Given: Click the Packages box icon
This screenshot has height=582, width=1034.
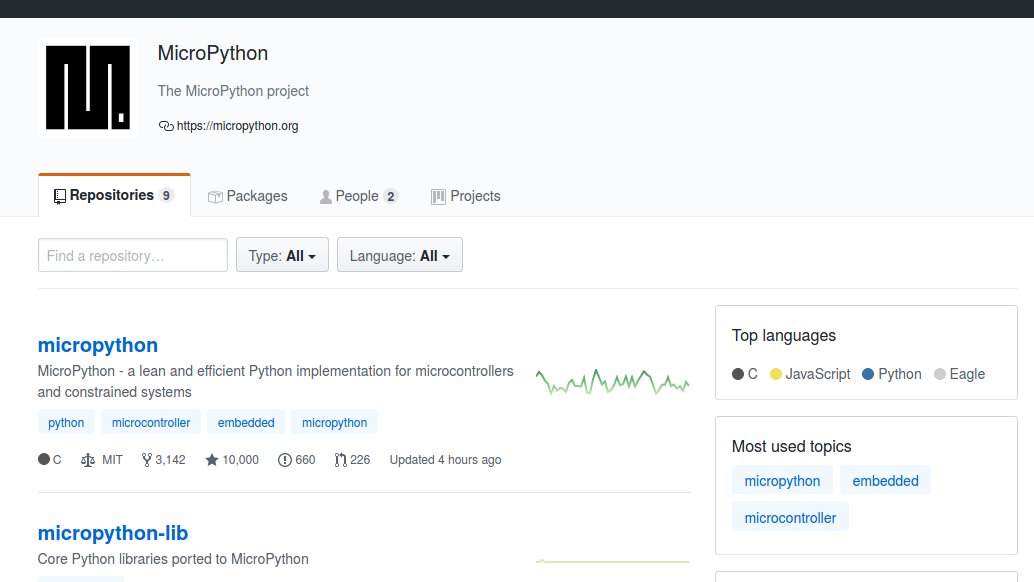Looking at the screenshot, I should pyautogui.click(x=215, y=196).
